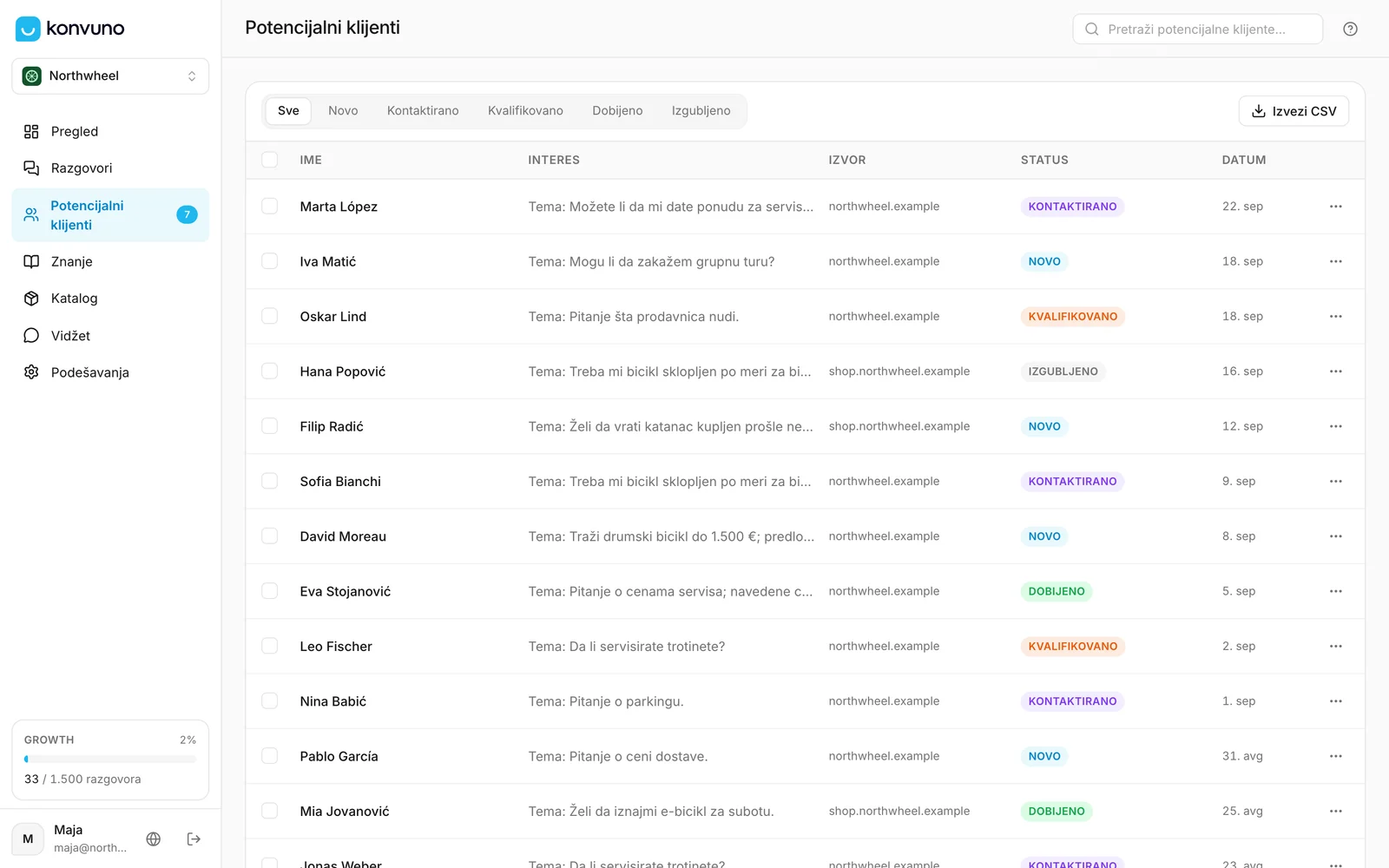Select the checkbox for Sofia Bianchi
This screenshot has width=1389, height=868.
coord(270,482)
